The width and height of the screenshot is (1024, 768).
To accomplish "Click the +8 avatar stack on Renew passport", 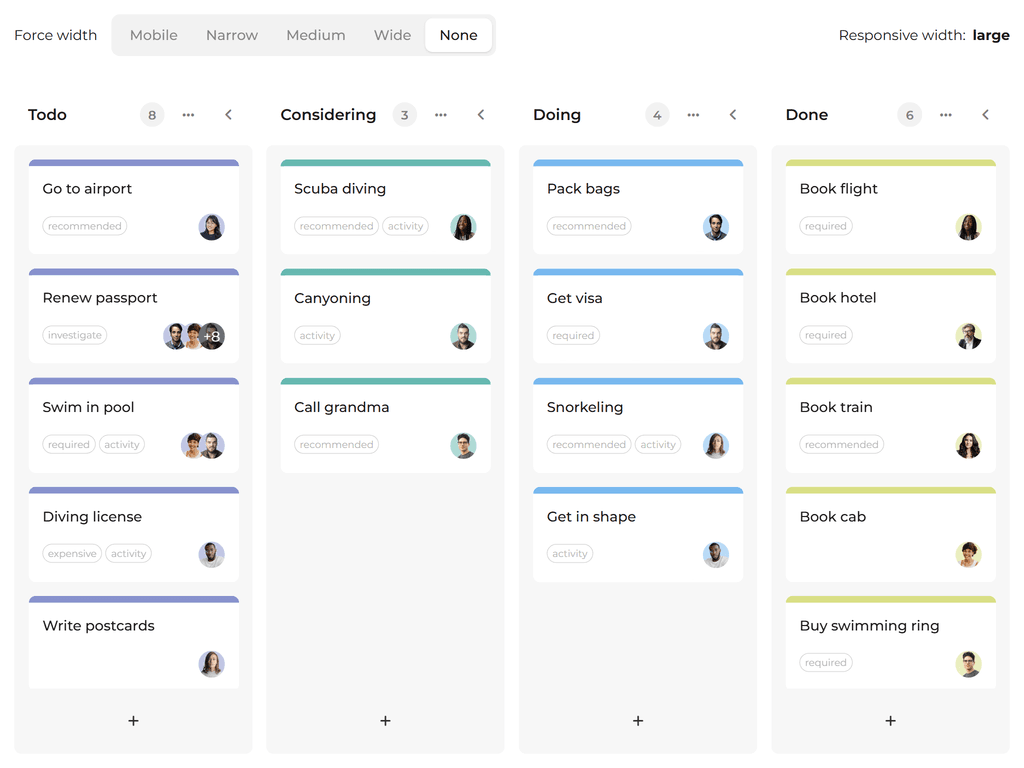I will point(212,336).
